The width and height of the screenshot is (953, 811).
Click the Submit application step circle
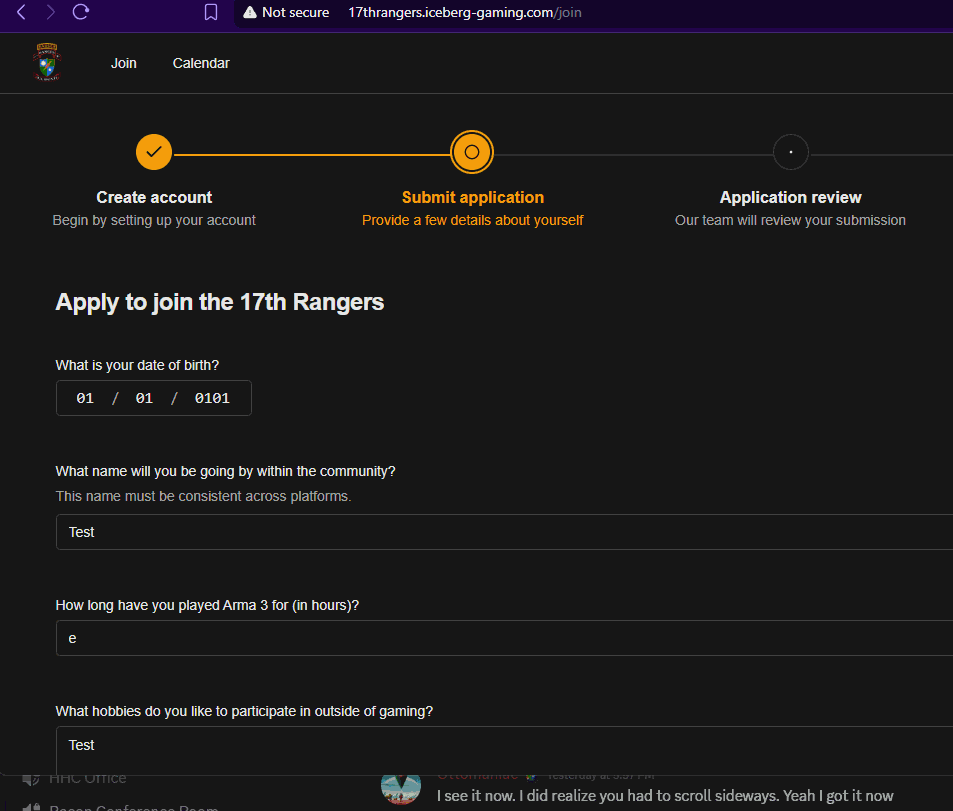tap(472, 152)
